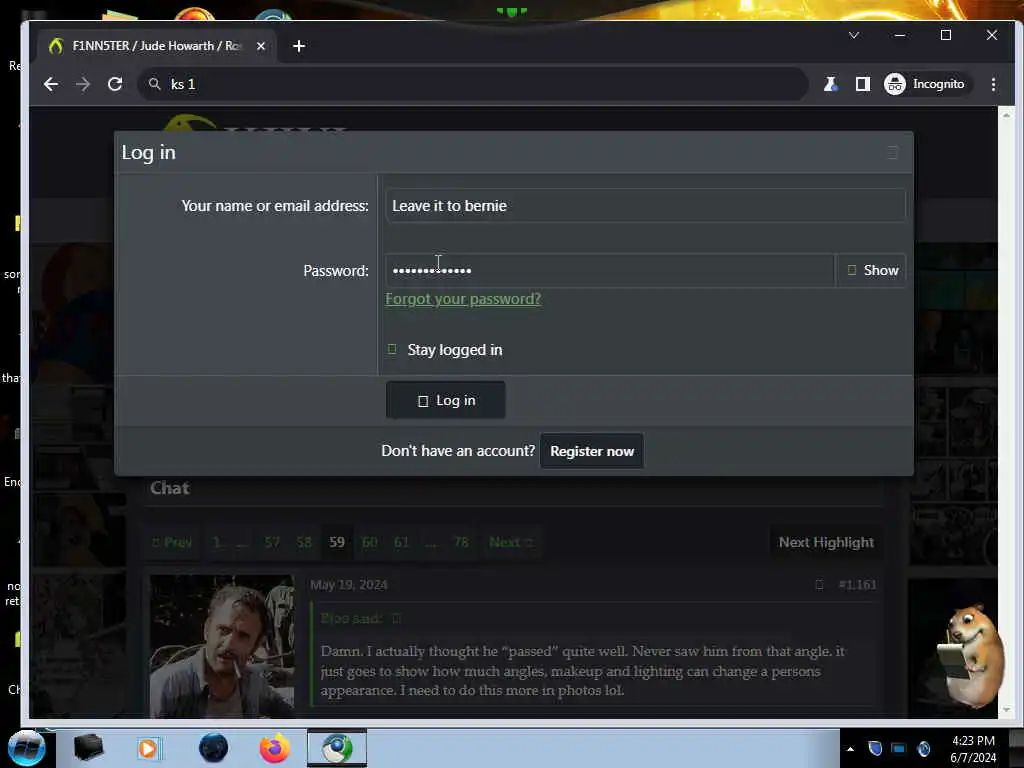Click the Password field
The image size is (1024, 768).
pos(609,270)
